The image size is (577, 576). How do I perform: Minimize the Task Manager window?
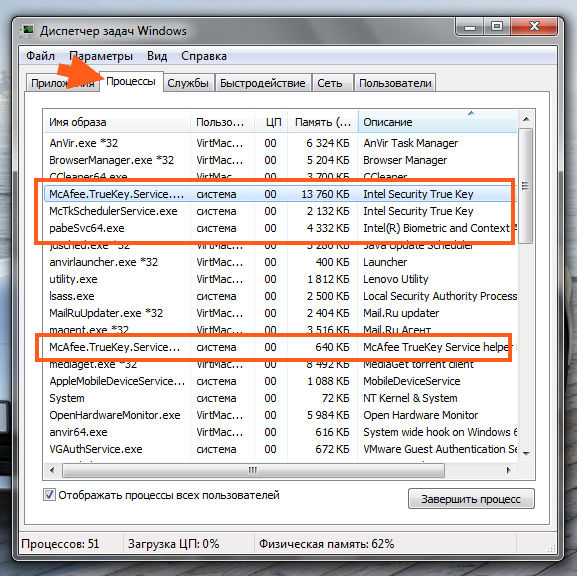(x=470, y=26)
